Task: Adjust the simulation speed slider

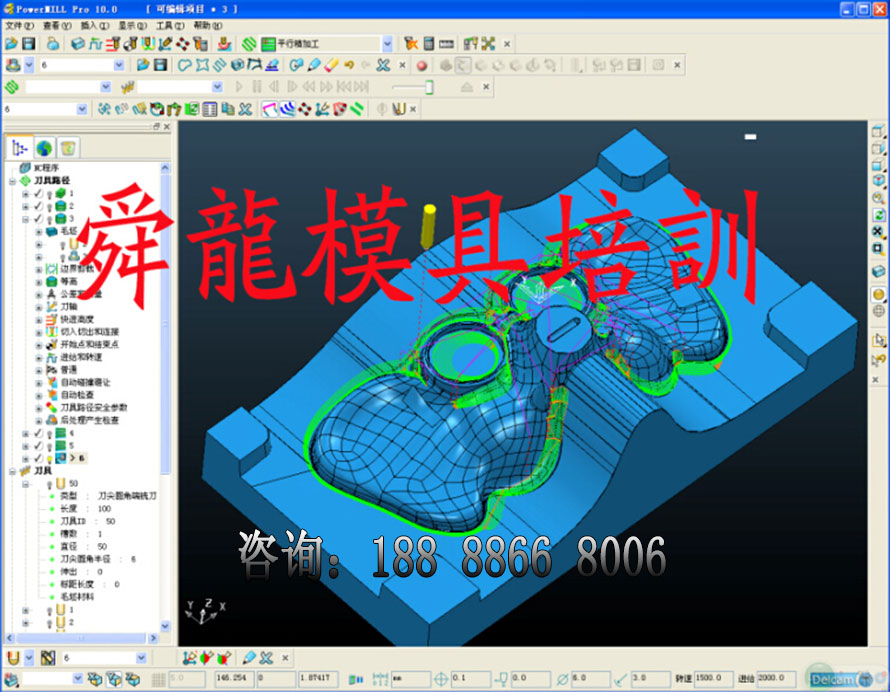Action: pyautogui.click(x=429, y=87)
